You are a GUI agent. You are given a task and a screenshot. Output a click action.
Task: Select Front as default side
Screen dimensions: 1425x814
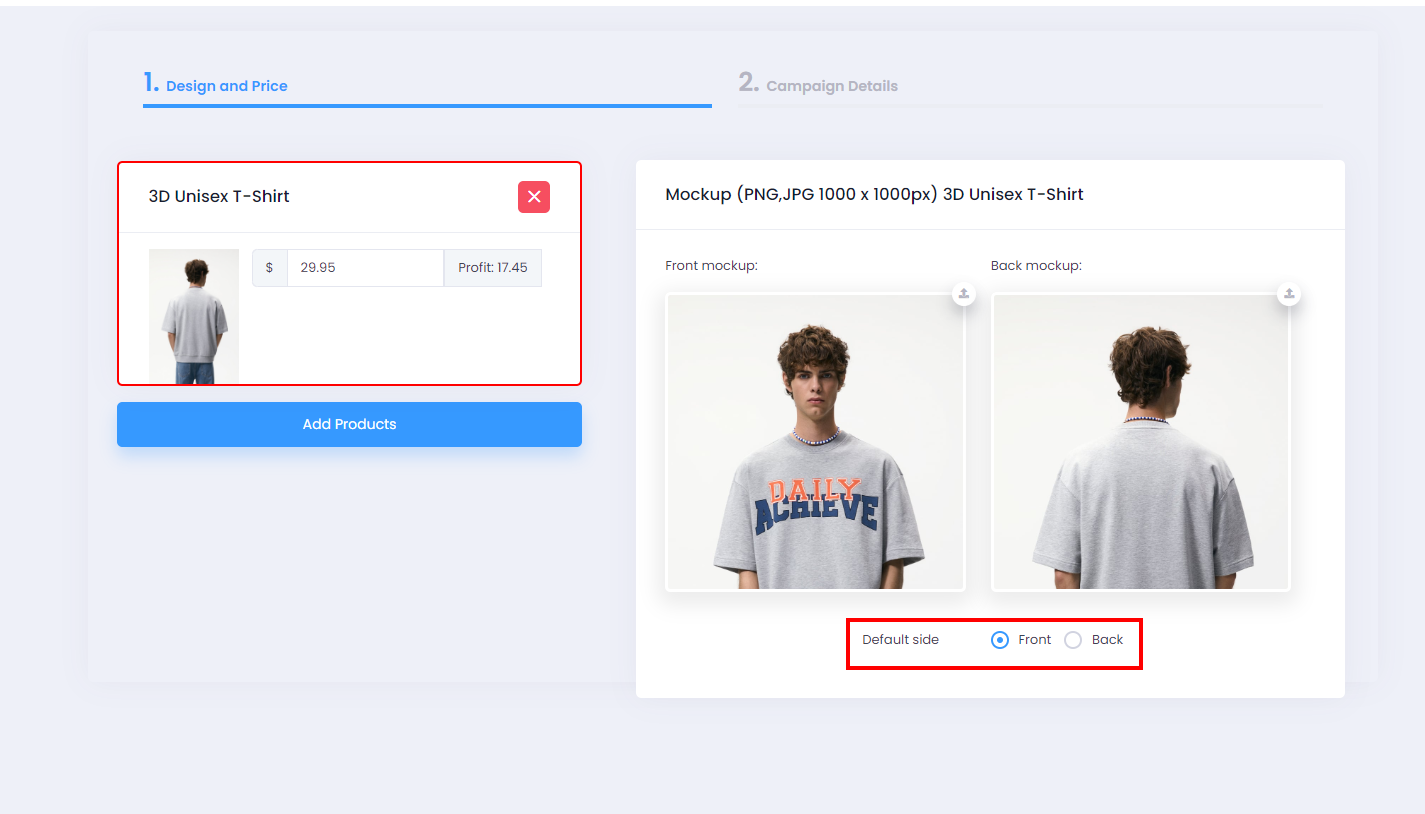(x=1000, y=640)
